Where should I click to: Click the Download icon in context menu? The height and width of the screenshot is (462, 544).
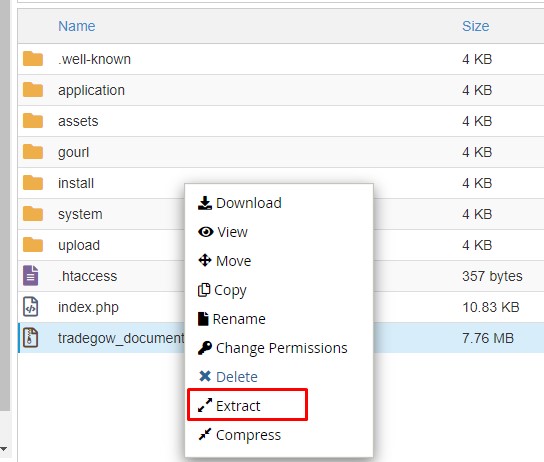(x=205, y=203)
